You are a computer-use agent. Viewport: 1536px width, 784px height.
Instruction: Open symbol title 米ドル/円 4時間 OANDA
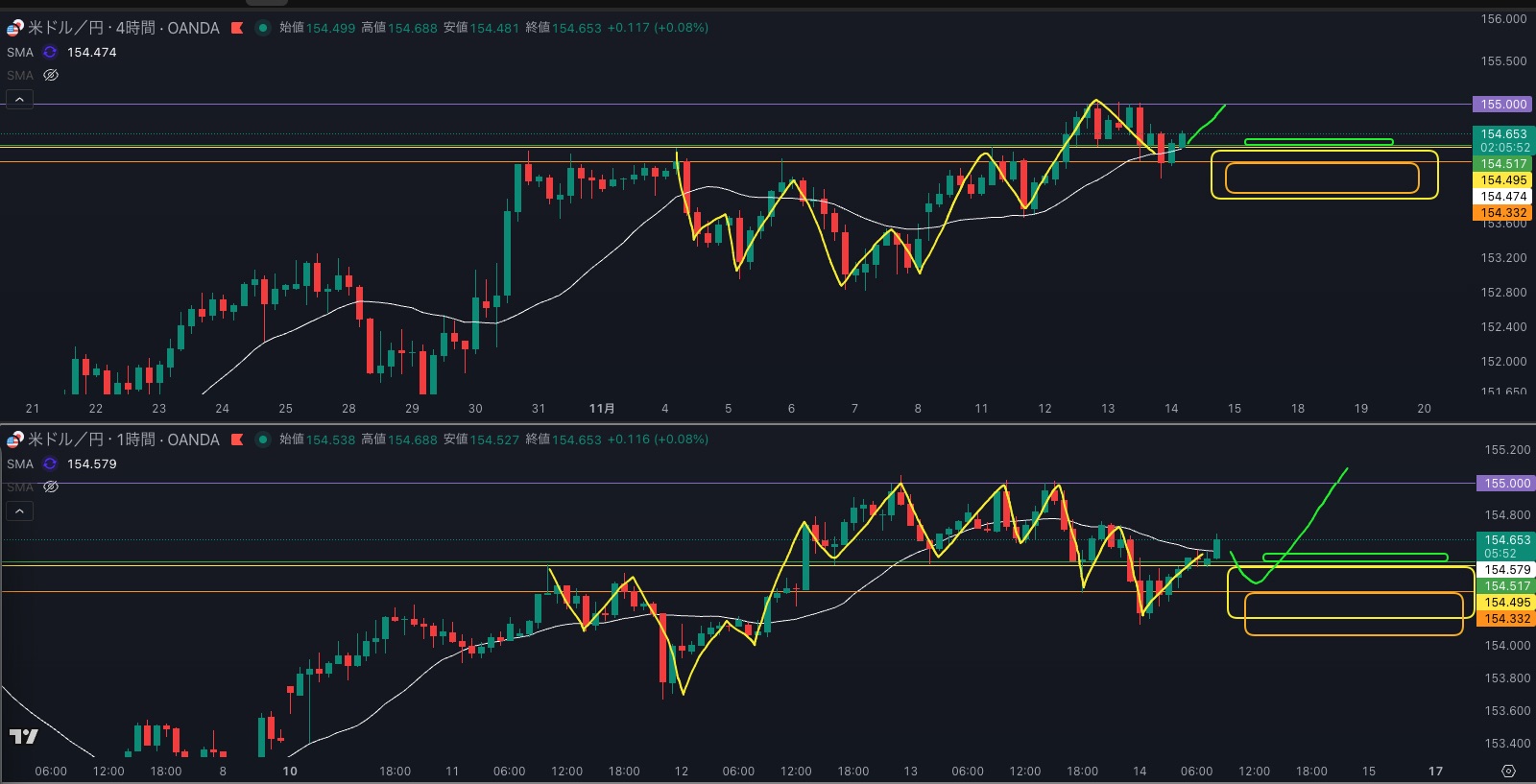(x=123, y=28)
